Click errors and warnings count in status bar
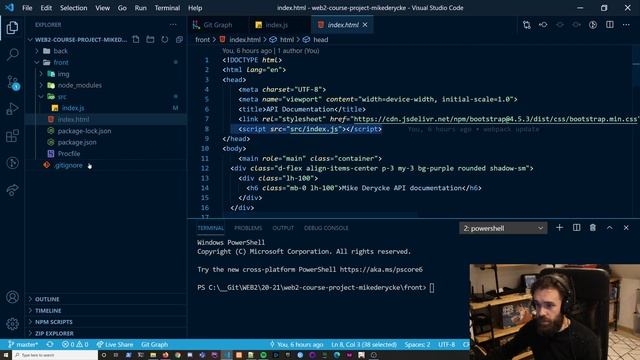Viewport: 640px width, 360px height. (75, 344)
